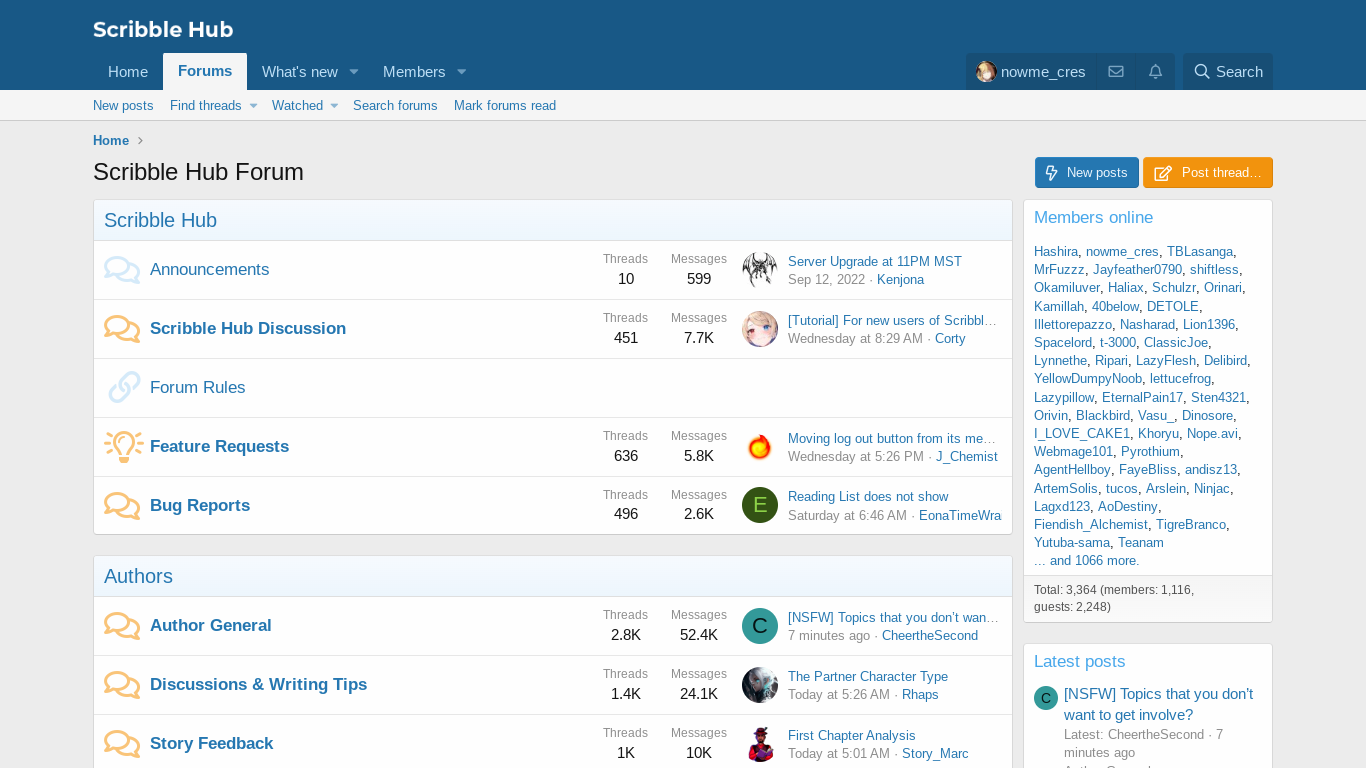Select the Forums tab

point(205,71)
